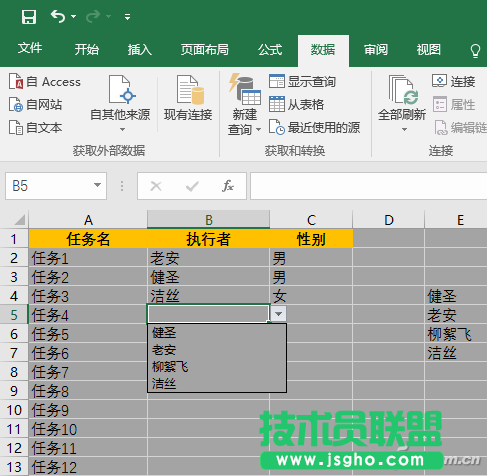Import data from Access icon
This screenshot has height=476, width=487.
coord(16,82)
